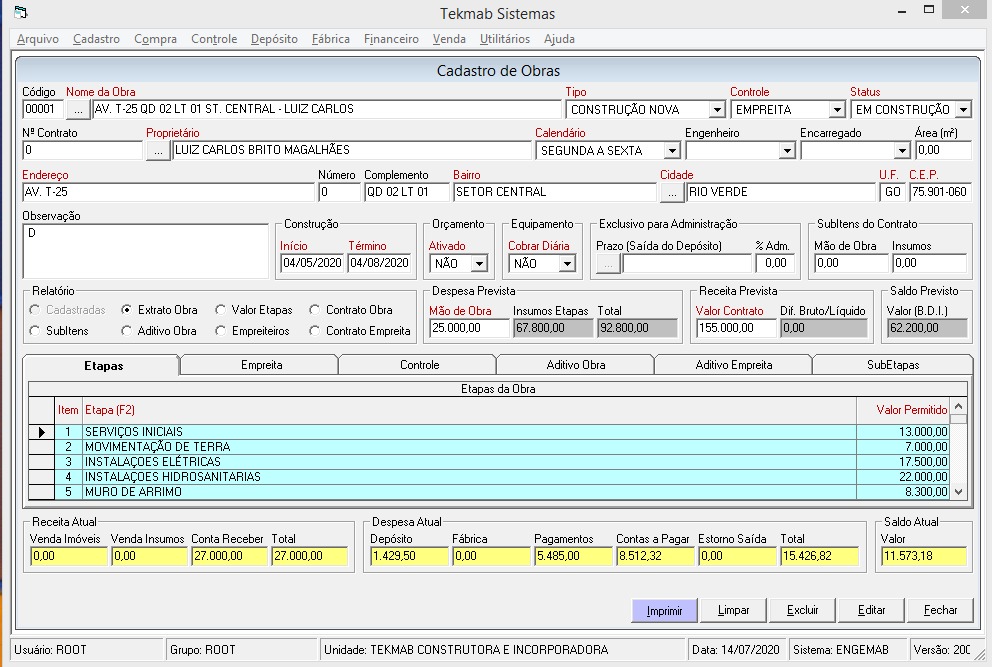Open lookup button beside Código field
992x667 pixels.
(x=78, y=110)
